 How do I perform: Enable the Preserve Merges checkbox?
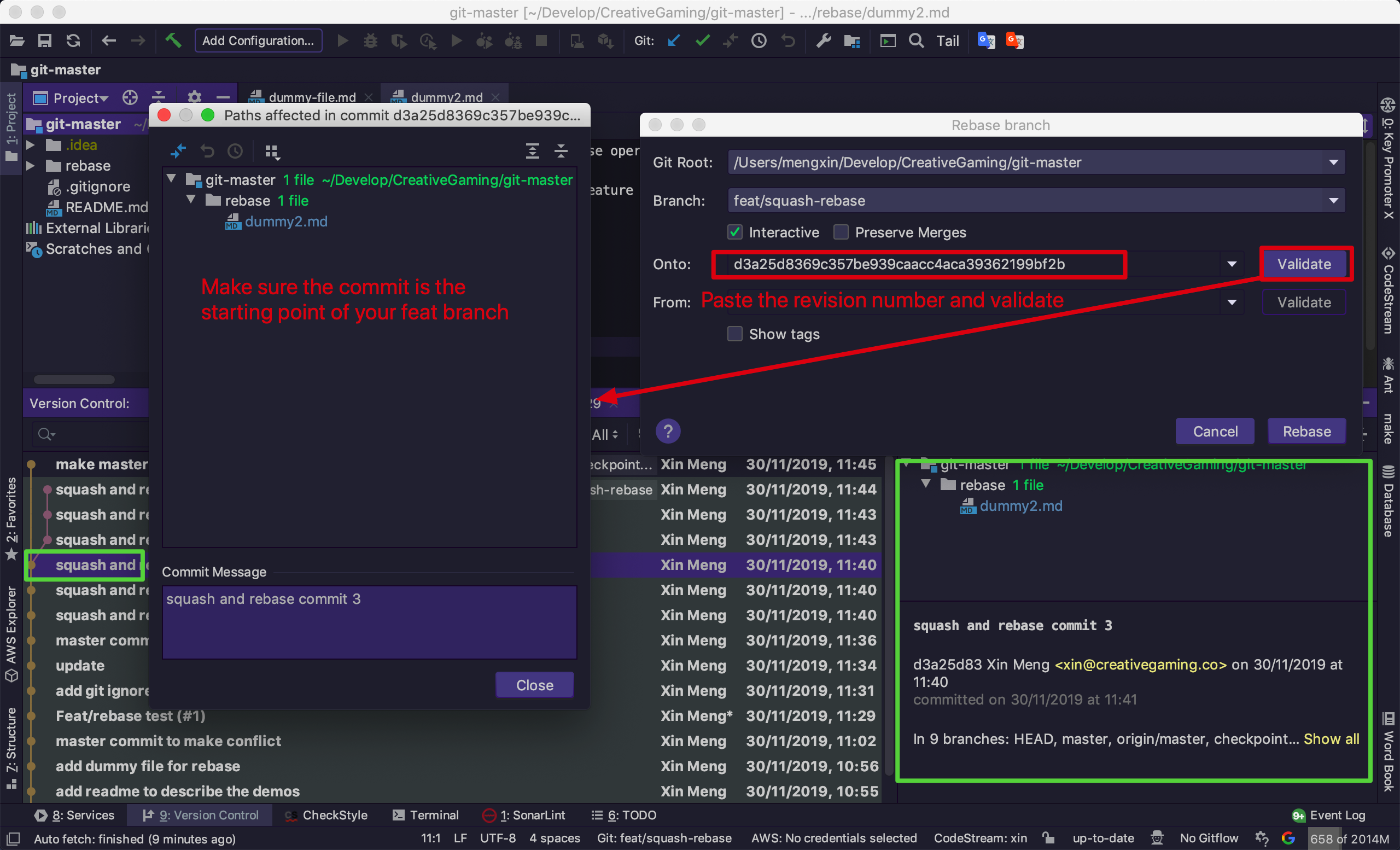pos(841,232)
